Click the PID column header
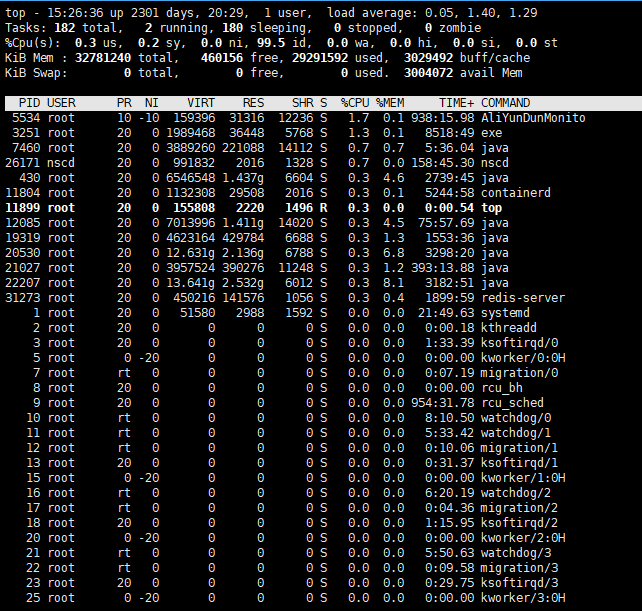Viewport: 642px width, 611px height. pyautogui.click(x=29, y=103)
